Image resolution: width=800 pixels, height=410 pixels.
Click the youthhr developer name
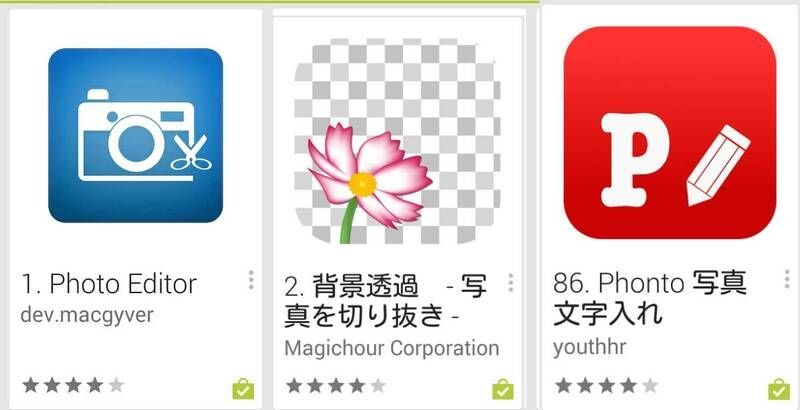click(x=589, y=347)
